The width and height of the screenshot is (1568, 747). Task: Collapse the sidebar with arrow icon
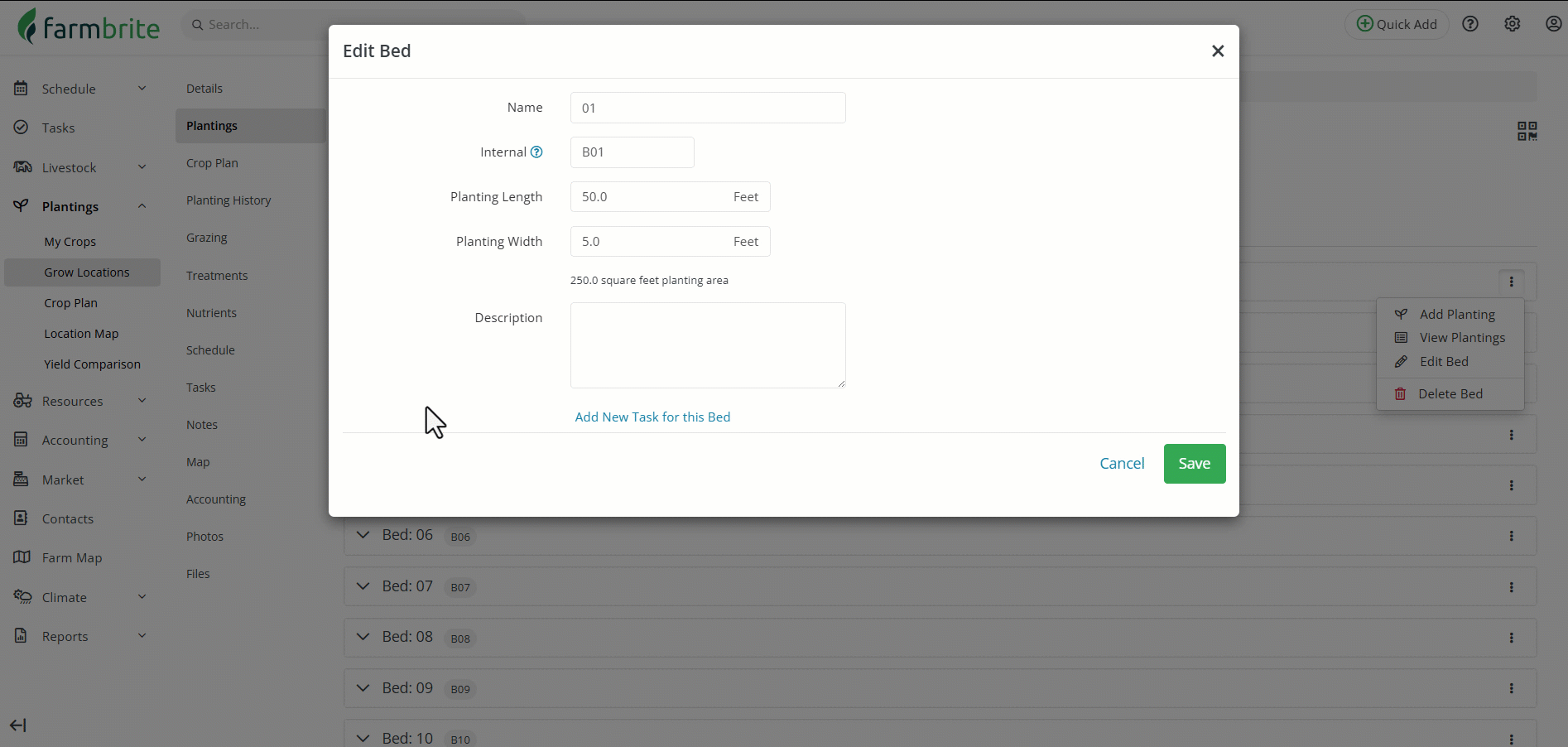click(18, 725)
